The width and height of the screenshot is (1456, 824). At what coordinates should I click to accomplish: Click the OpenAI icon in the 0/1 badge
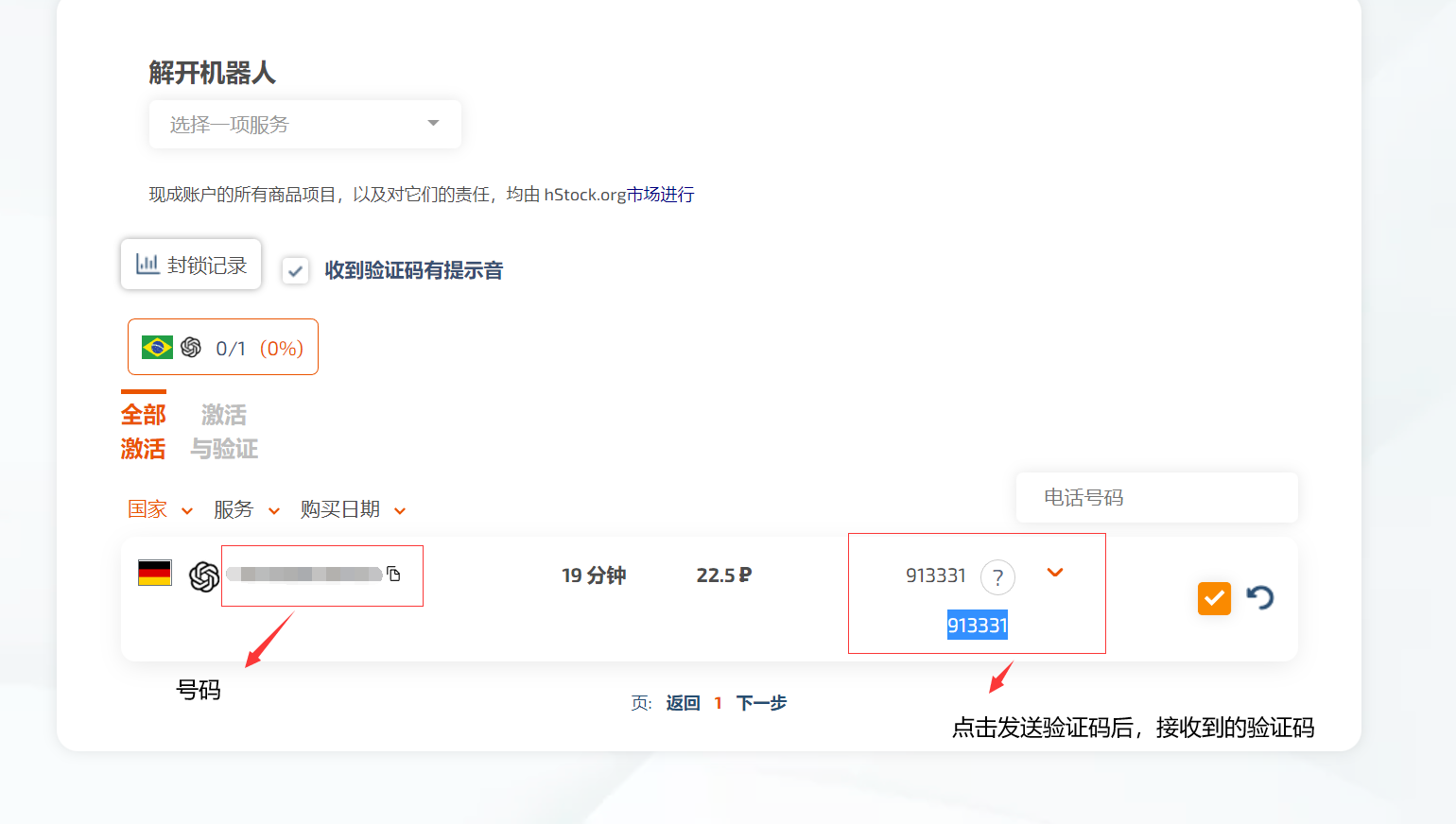pos(191,348)
